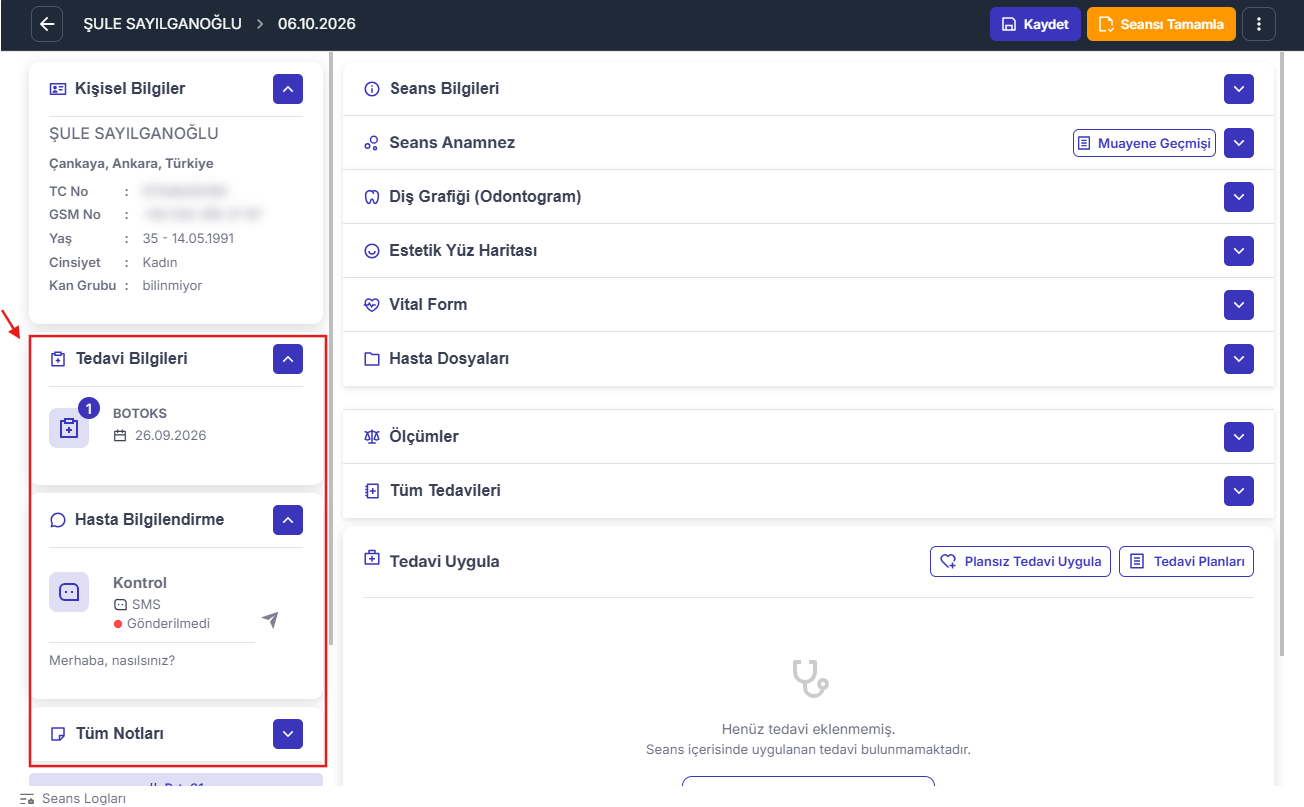Click the Seans Anamnez nodes icon

[372, 143]
